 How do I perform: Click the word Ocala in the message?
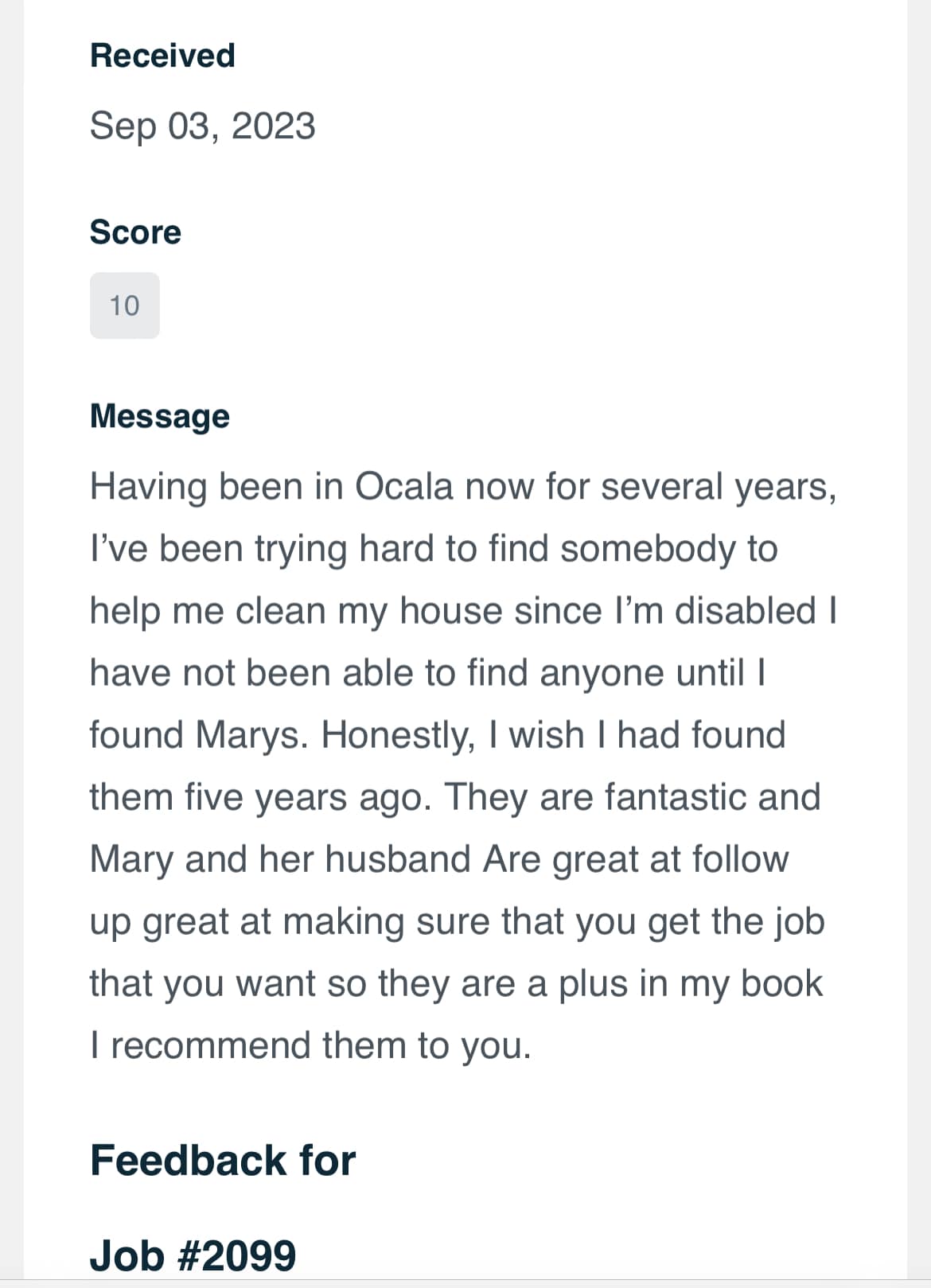click(x=403, y=486)
